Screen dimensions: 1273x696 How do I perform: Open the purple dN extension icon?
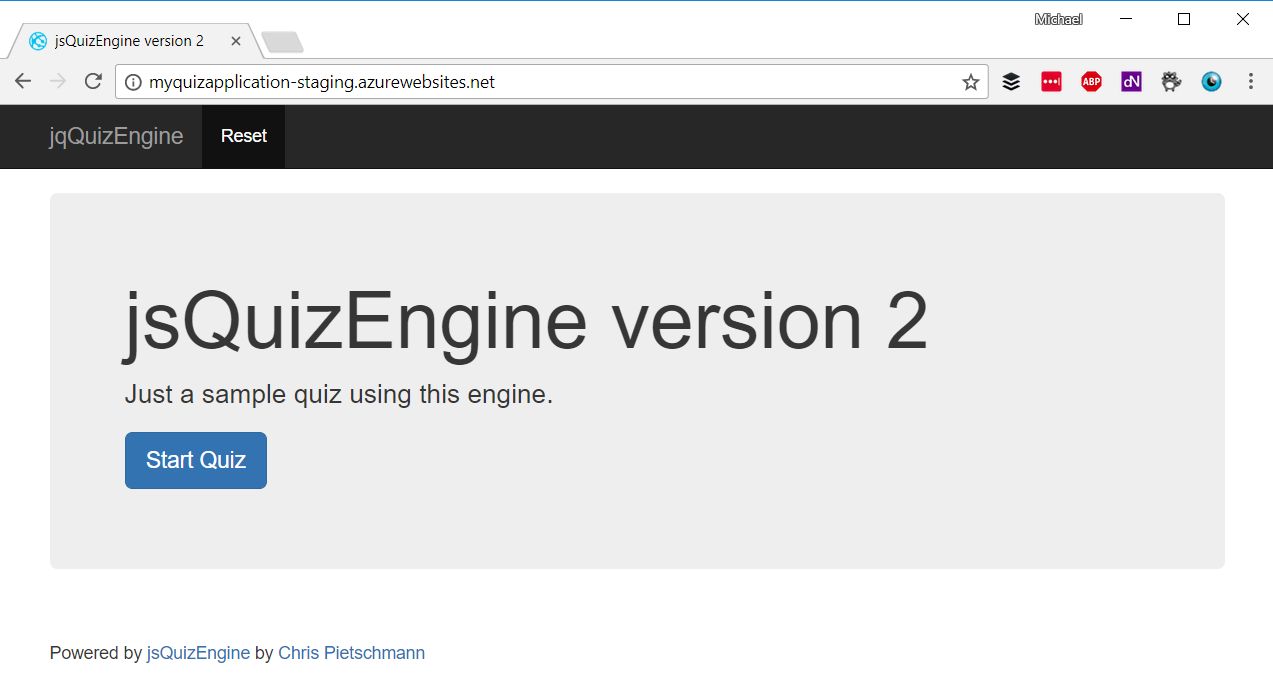pyautogui.click(x=1131, y=82)
